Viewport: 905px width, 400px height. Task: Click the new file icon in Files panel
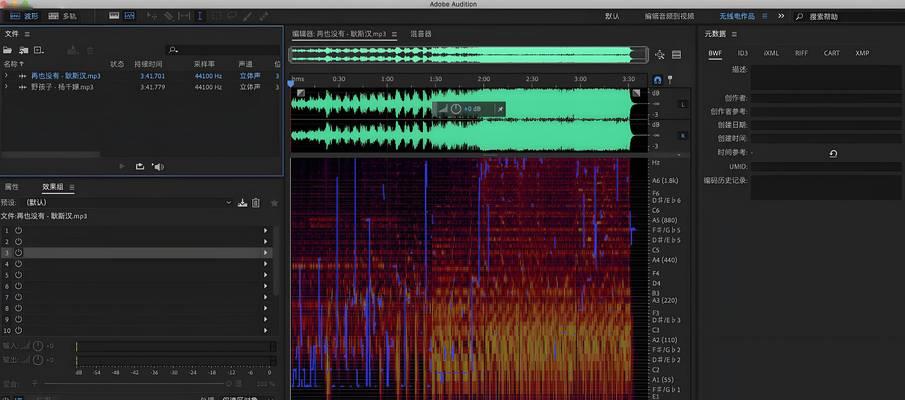coord(39,50)
